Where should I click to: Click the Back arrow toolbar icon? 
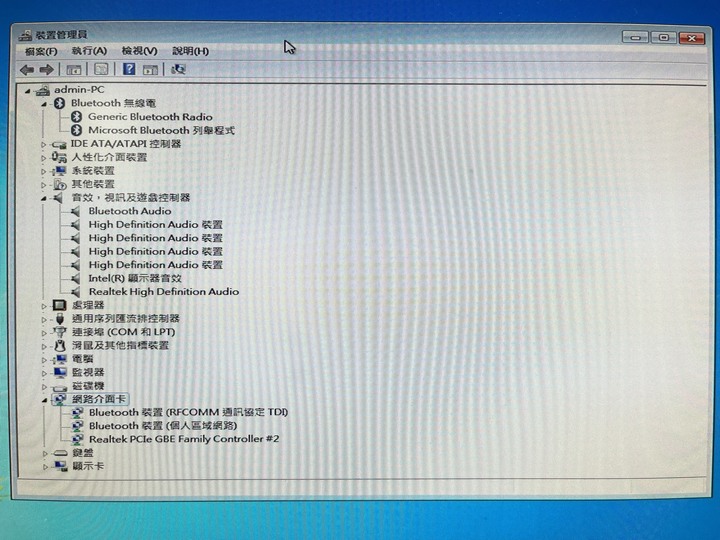click(x=27, y=70)
